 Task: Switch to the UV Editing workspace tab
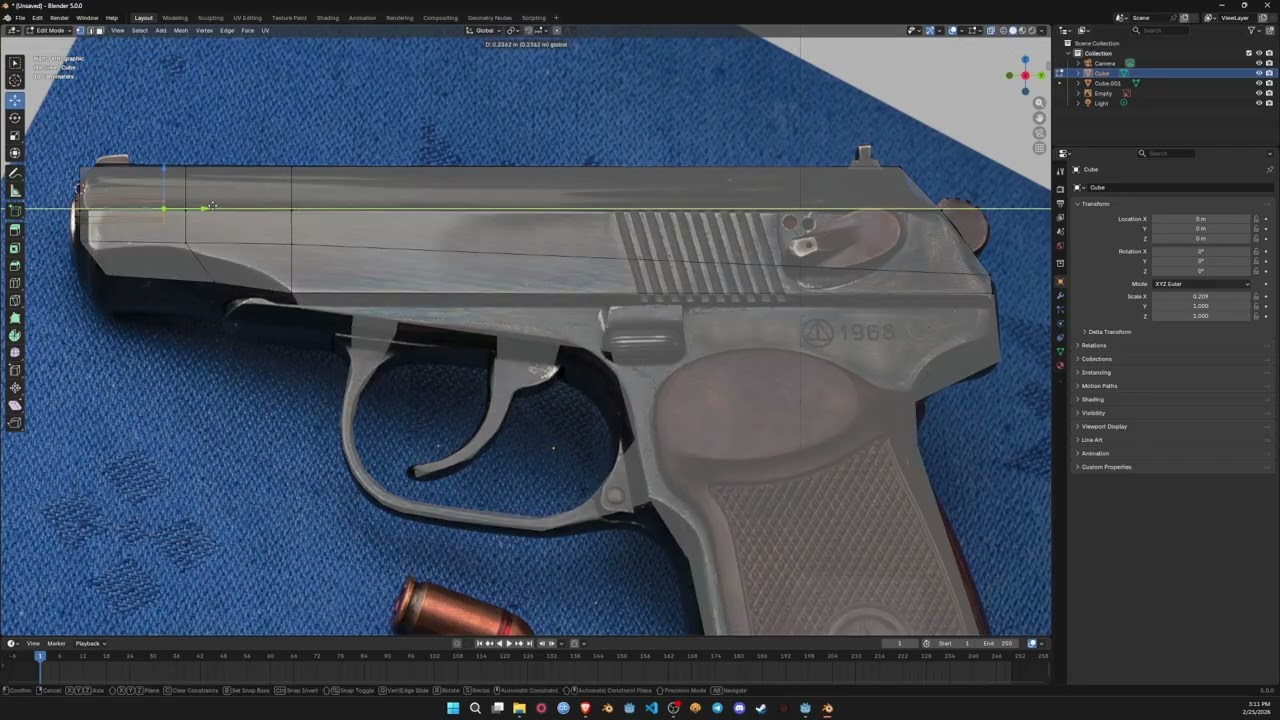click(x=247, y=18)
